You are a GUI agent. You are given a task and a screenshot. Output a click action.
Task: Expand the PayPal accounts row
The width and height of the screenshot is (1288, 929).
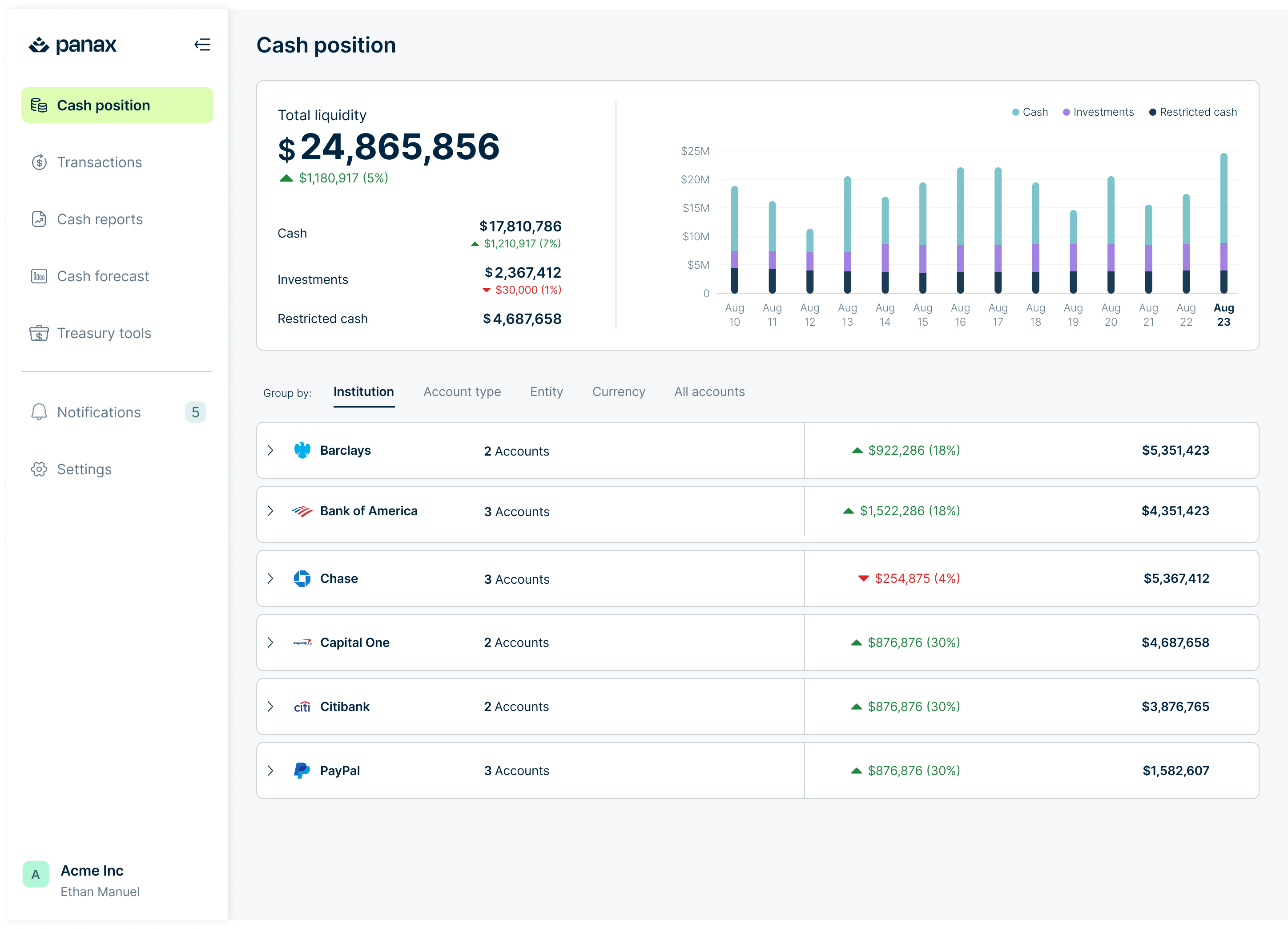point(271,771)
